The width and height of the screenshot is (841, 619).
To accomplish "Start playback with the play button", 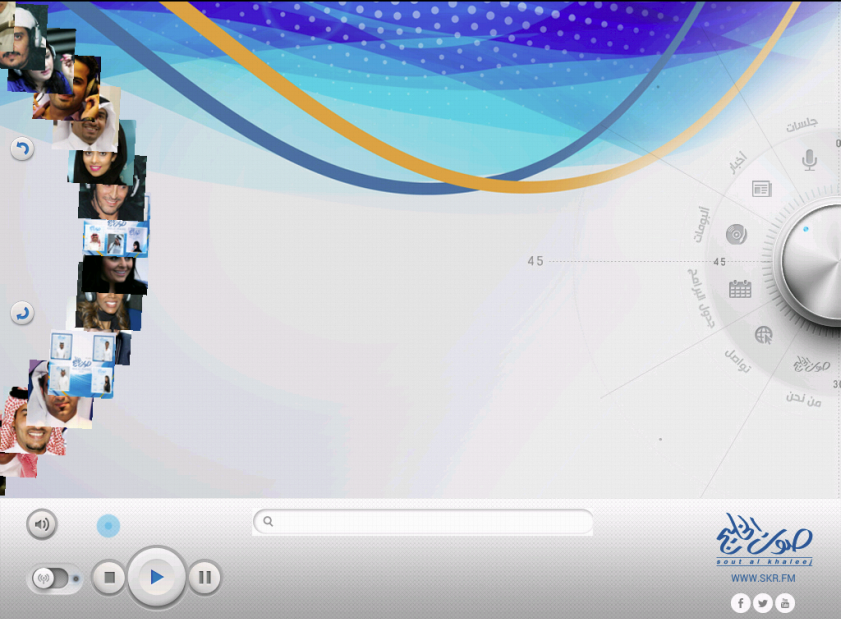I will 156,577.
